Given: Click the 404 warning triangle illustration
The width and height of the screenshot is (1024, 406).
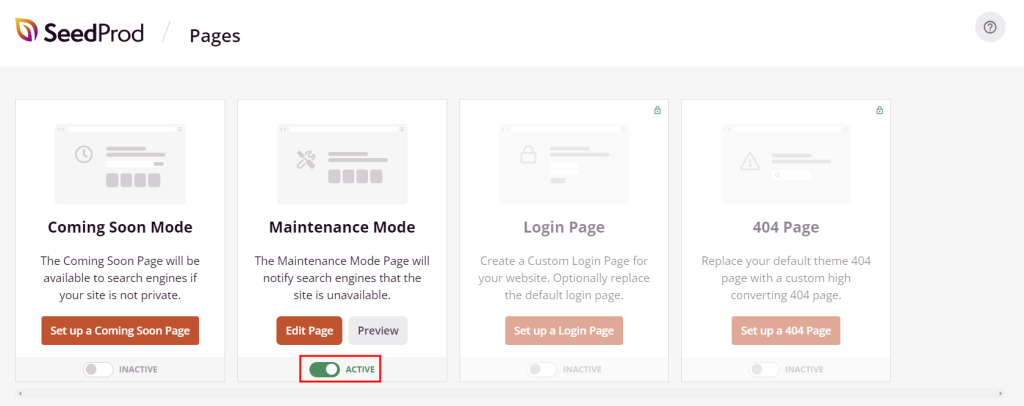Looking at the screenshot, I should [749, 159].
